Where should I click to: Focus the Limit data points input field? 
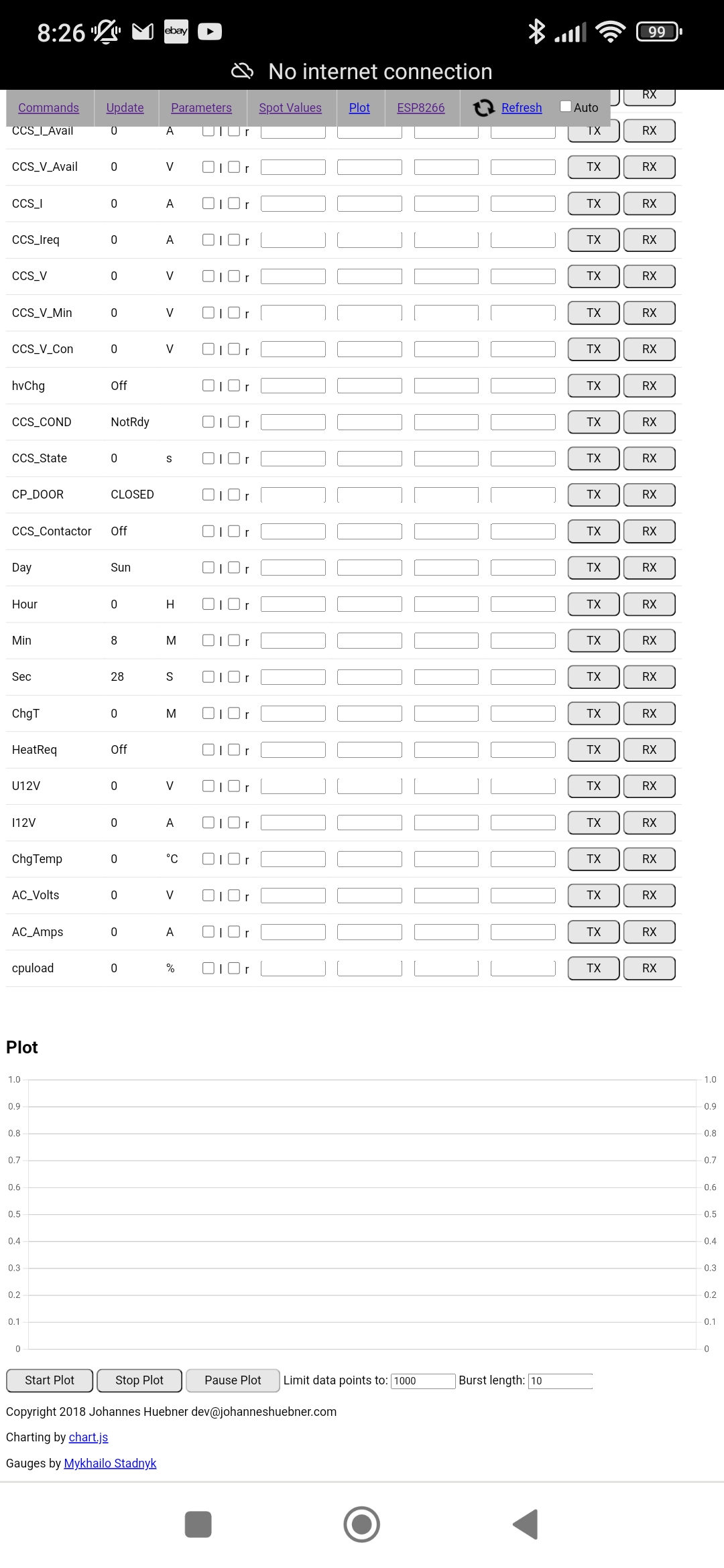pyautogui.click(x=423, y=1381)
